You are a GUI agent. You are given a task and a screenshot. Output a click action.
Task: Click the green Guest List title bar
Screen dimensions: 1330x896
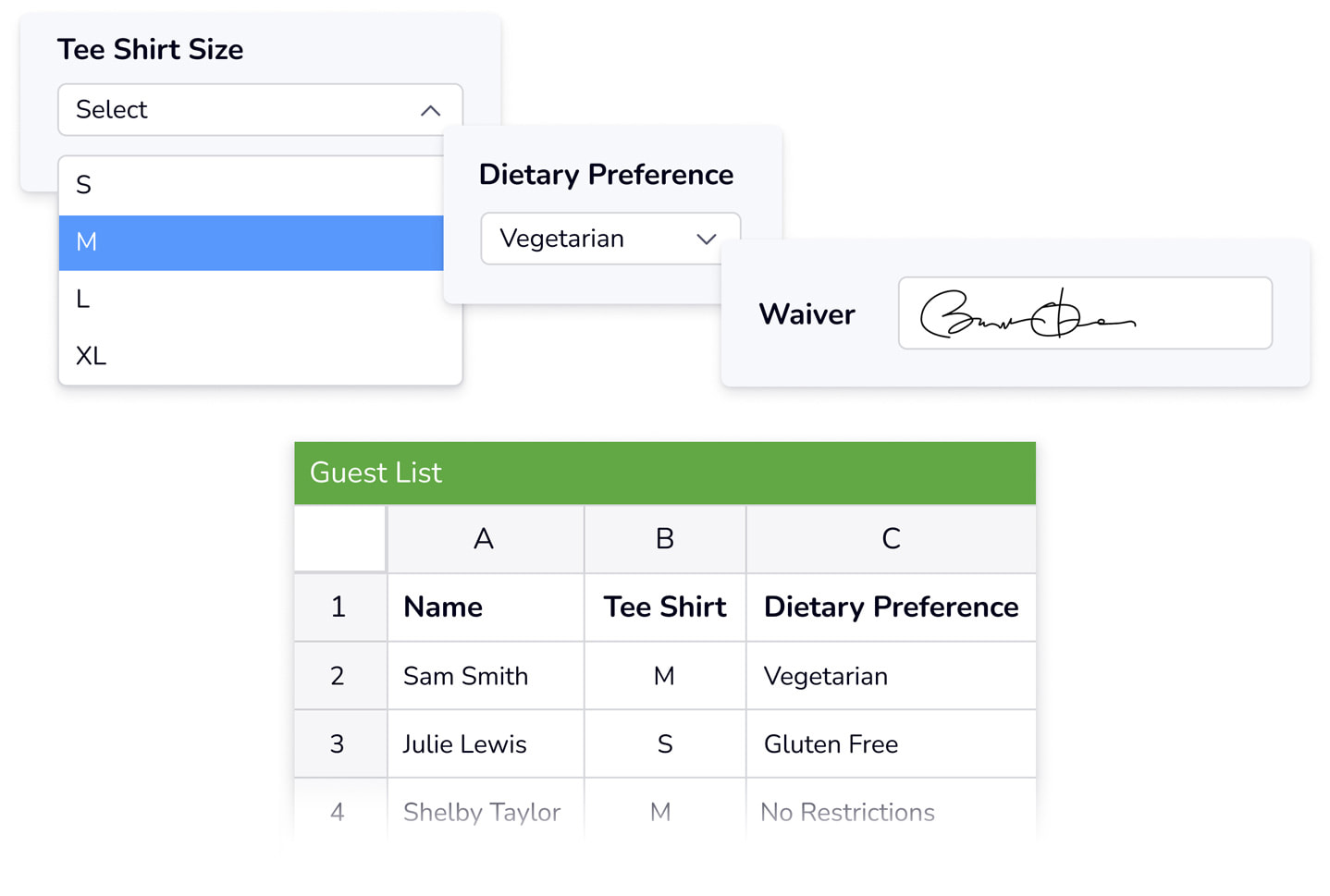click(x=665, y=473)
